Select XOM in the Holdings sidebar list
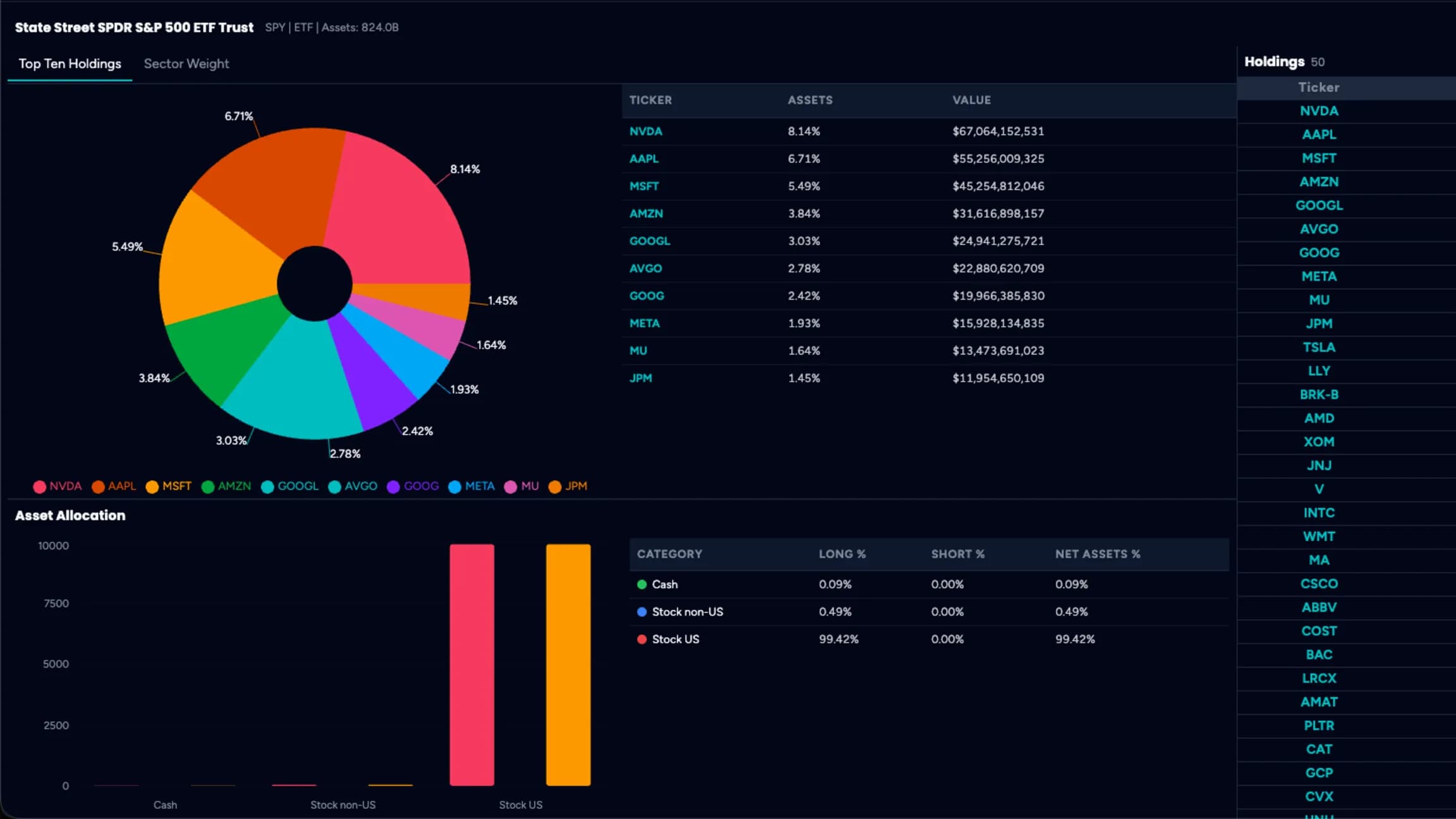The width and height of the screenshot is (1456, 819). point(1319,442)
